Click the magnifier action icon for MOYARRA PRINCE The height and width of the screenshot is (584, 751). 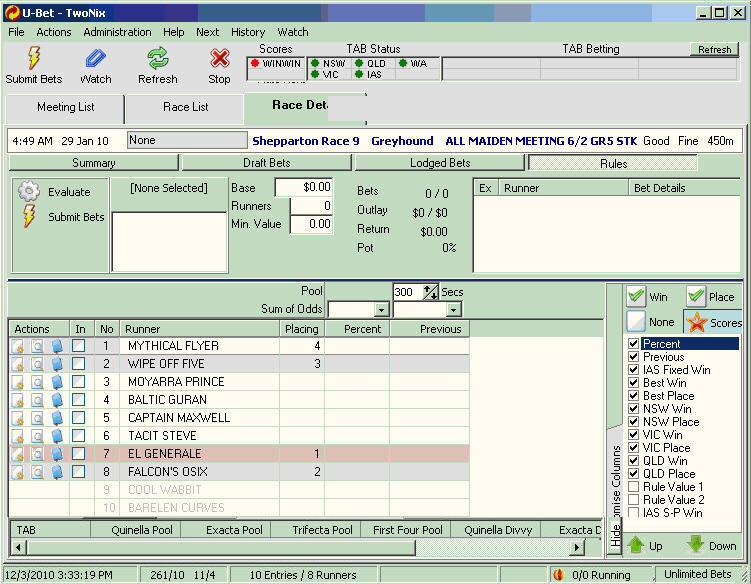[x=37, y=382]
